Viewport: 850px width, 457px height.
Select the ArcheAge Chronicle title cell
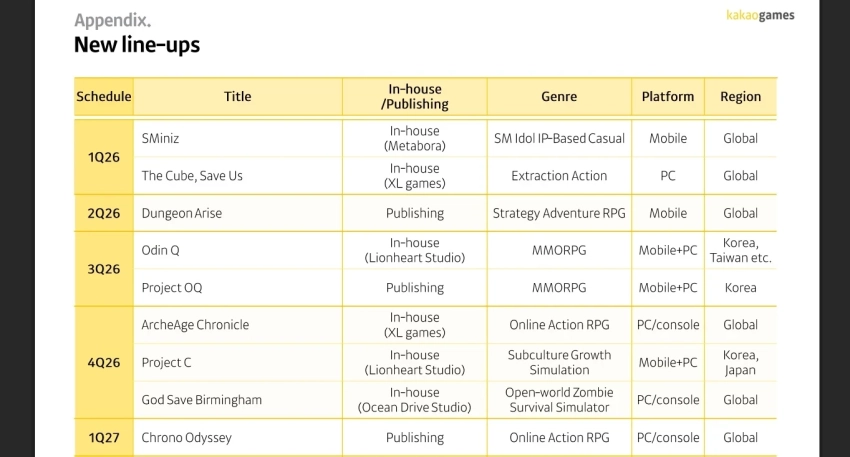(195, 325)
